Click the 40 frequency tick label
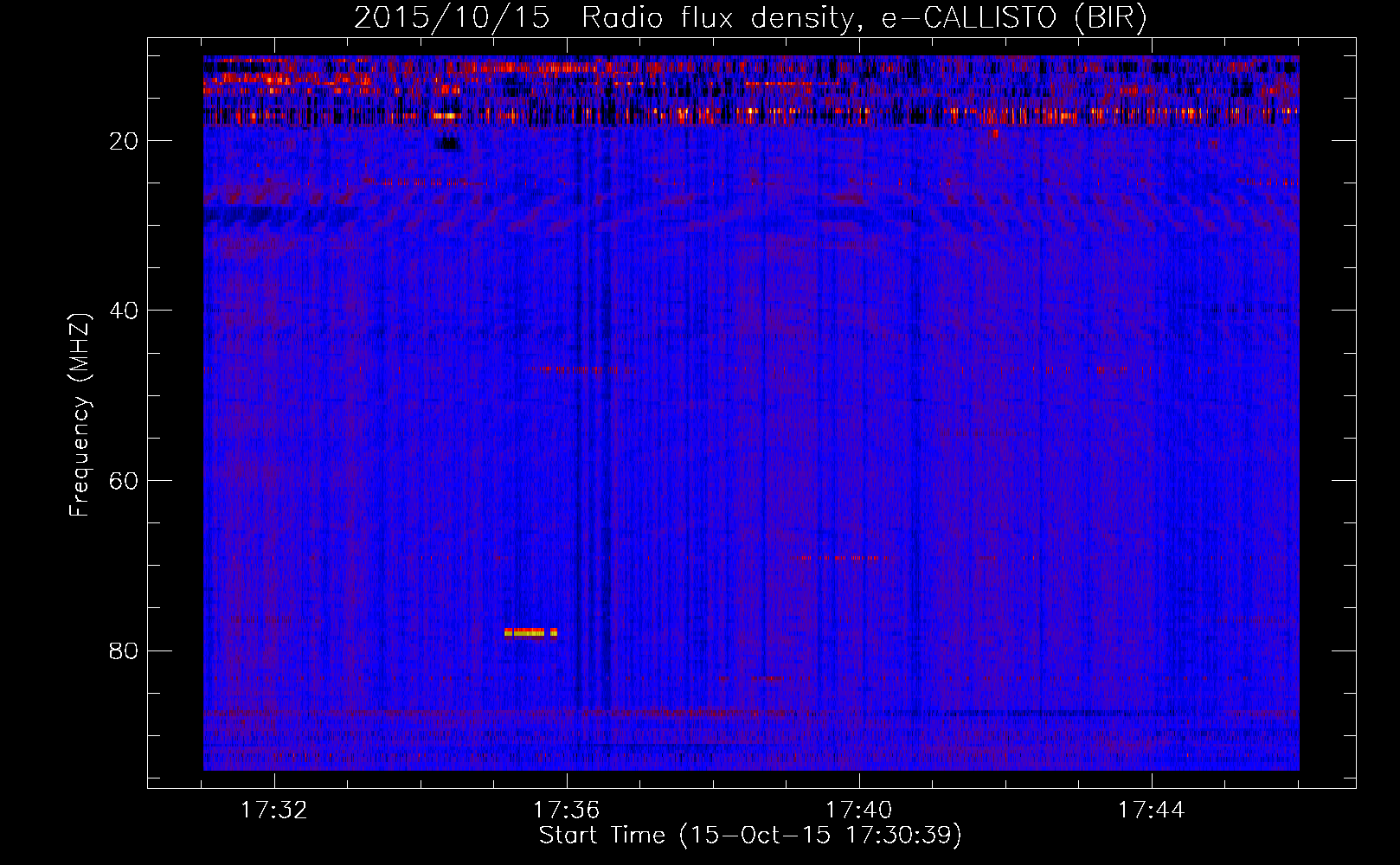Screen dimensions: 1400x865 coord(125,311)
